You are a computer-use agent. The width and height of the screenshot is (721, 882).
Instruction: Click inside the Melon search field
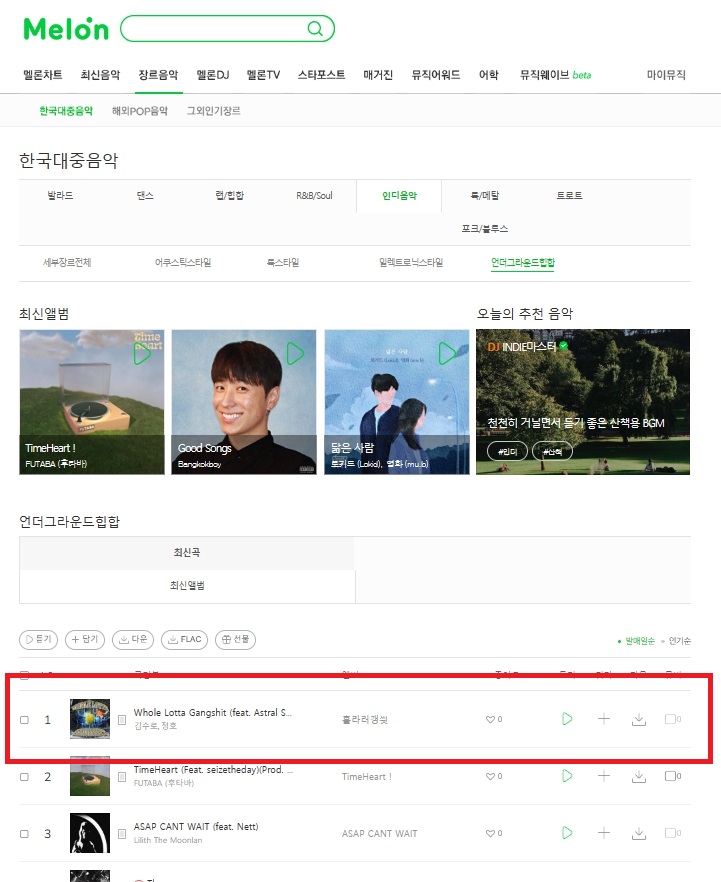(x=214, y=29)
